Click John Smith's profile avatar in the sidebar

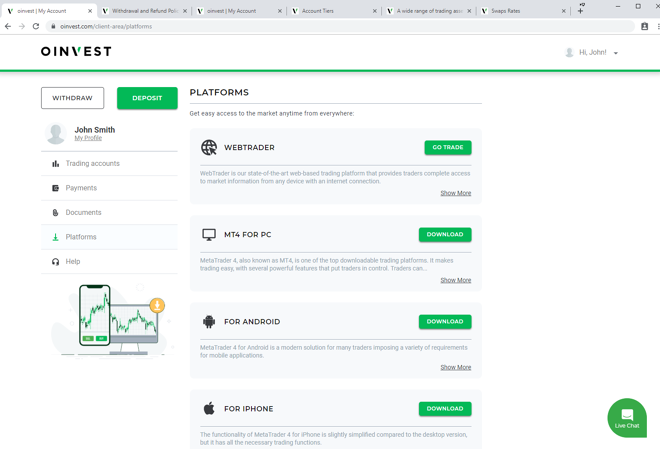56,133
